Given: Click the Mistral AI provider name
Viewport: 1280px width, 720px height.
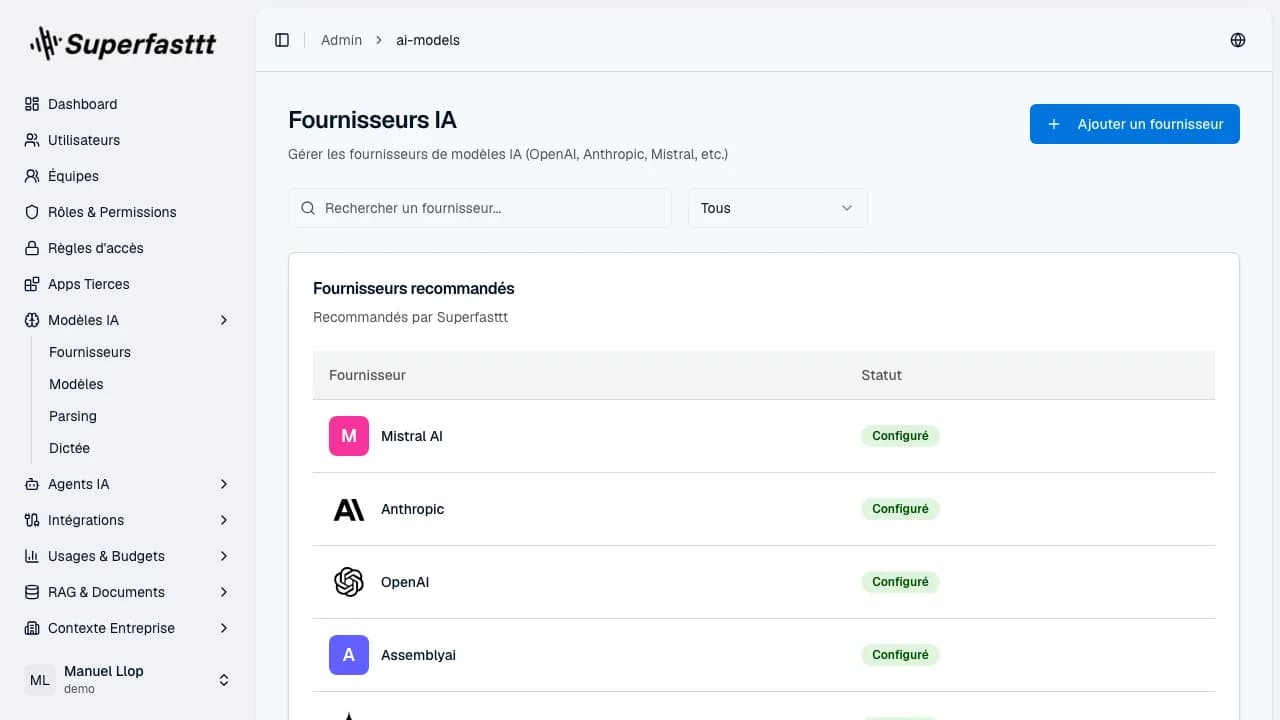Looking at the screenshot, I should 412,436.
